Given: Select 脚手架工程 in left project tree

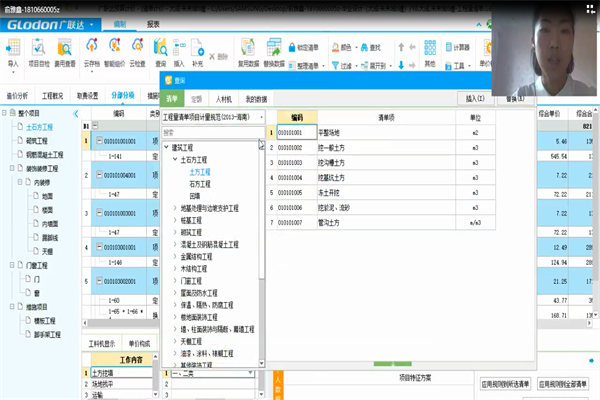Looking at the screenshot, I should click(47, 335).
